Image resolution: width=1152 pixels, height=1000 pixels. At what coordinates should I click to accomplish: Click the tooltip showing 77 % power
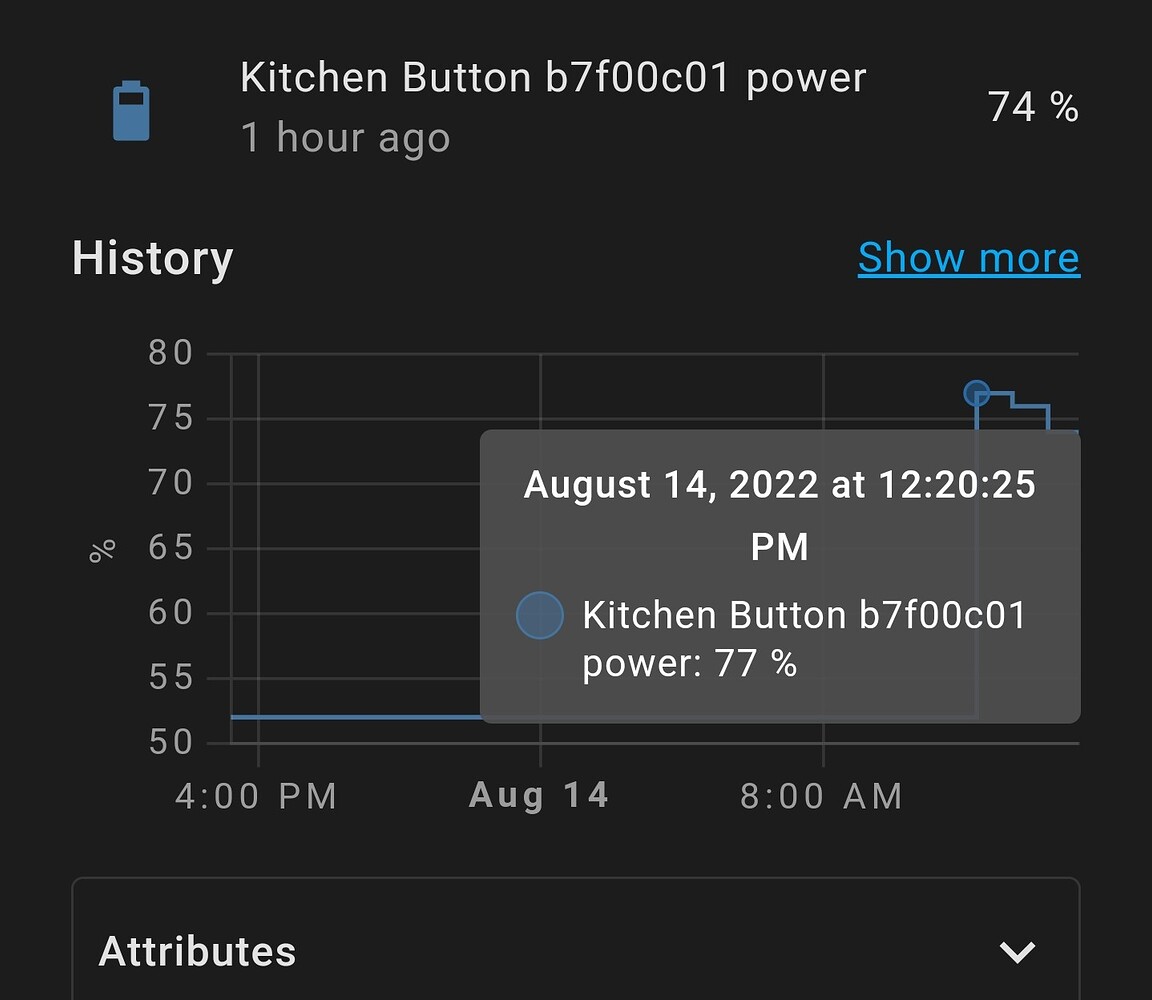point(780,573)
